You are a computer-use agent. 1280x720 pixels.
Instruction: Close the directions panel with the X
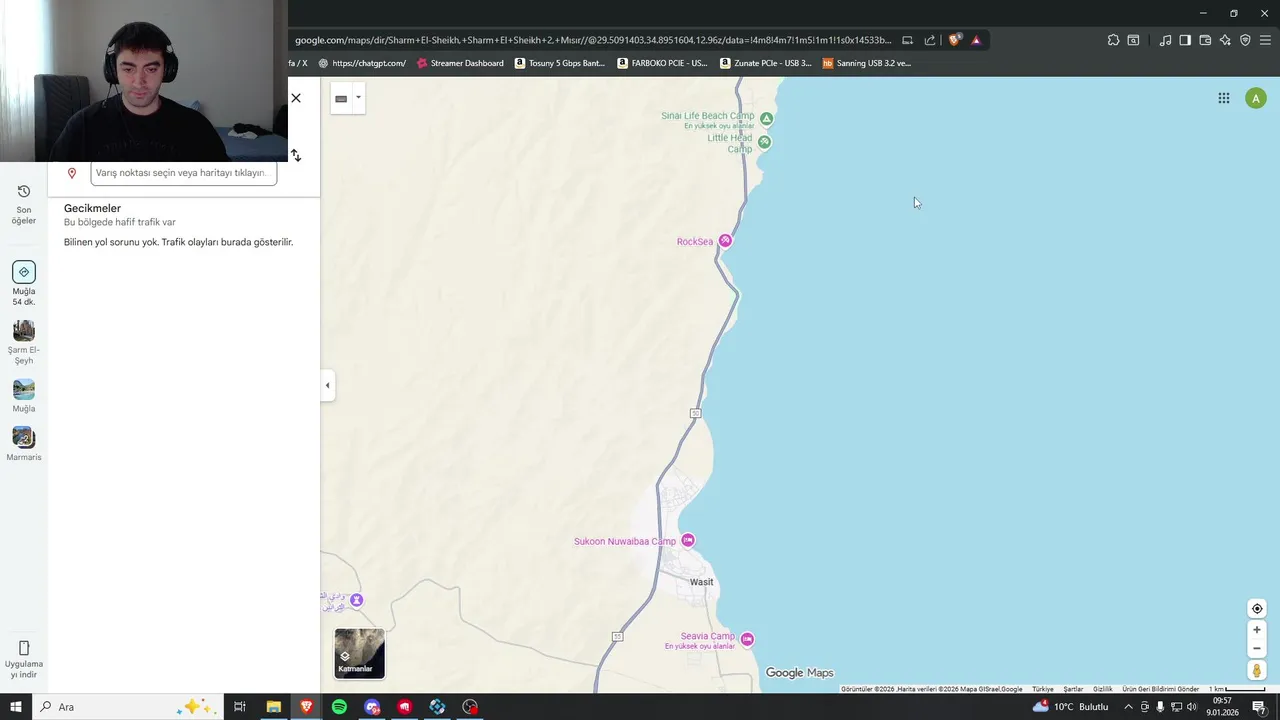click(x=296, y=98)
